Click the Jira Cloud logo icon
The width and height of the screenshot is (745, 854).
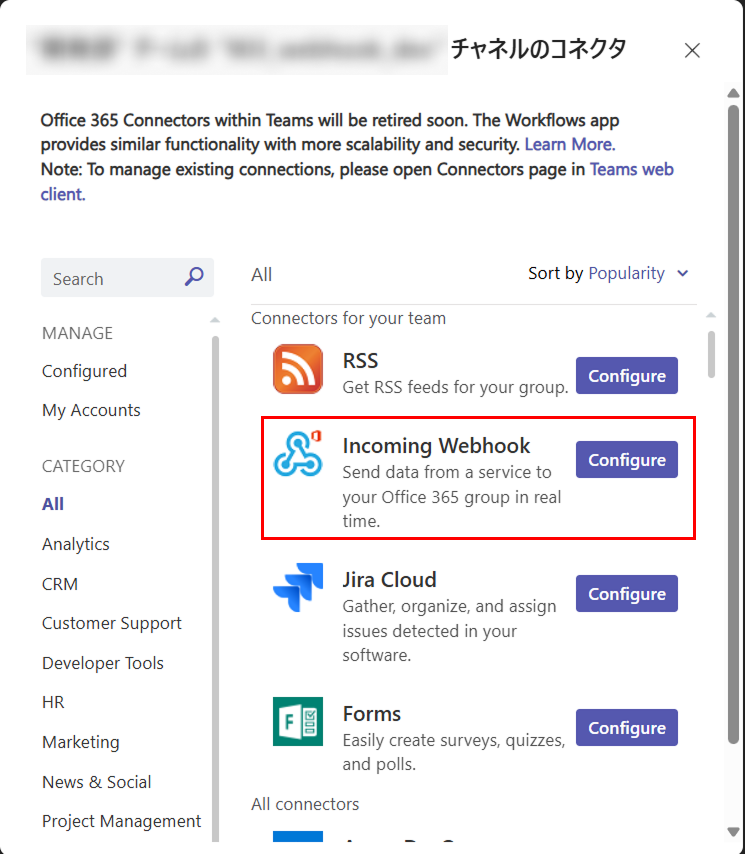[298, 587]
